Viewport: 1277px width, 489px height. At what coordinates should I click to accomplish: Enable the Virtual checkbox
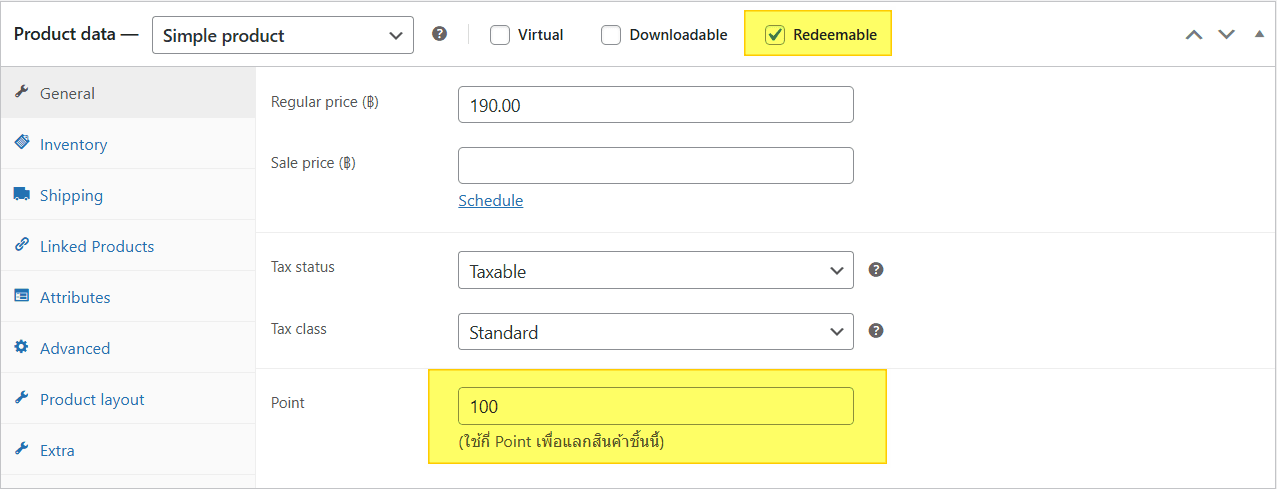500,35
